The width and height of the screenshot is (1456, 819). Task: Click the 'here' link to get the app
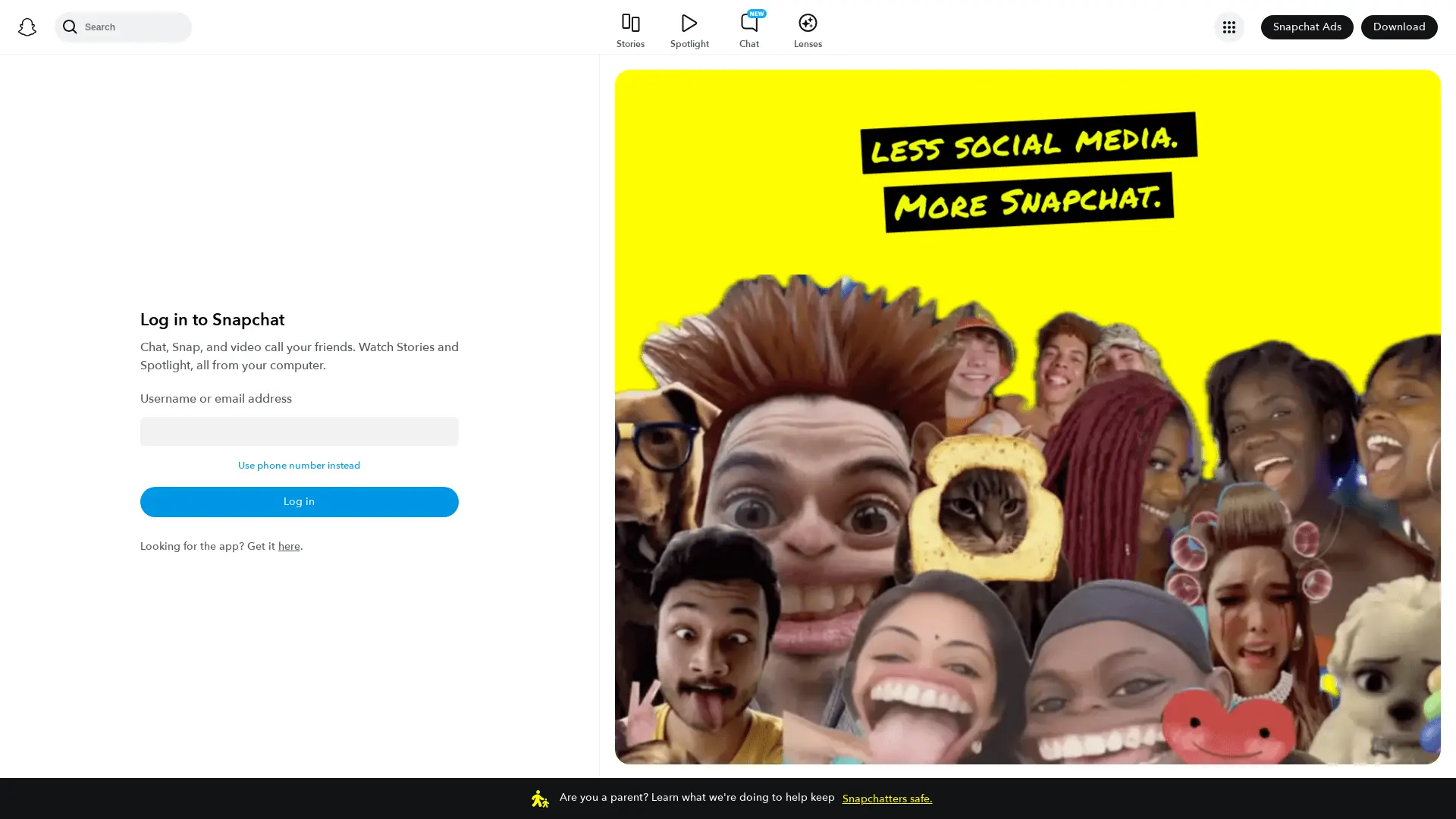point(289,546)
